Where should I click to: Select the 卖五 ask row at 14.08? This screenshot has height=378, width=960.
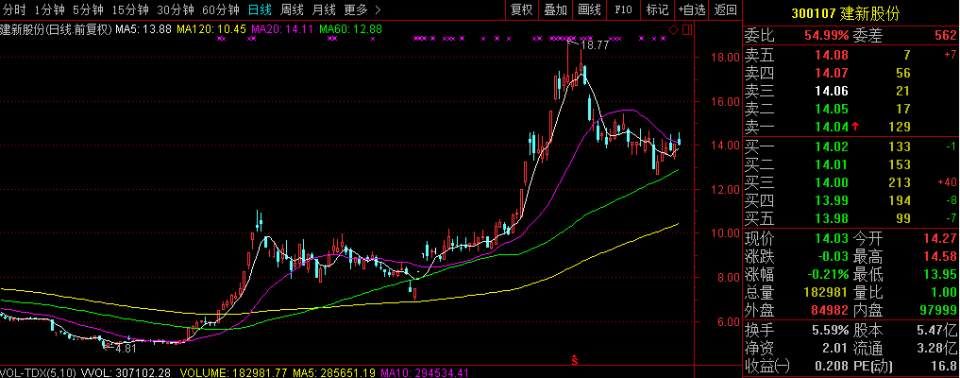point(850,56)
